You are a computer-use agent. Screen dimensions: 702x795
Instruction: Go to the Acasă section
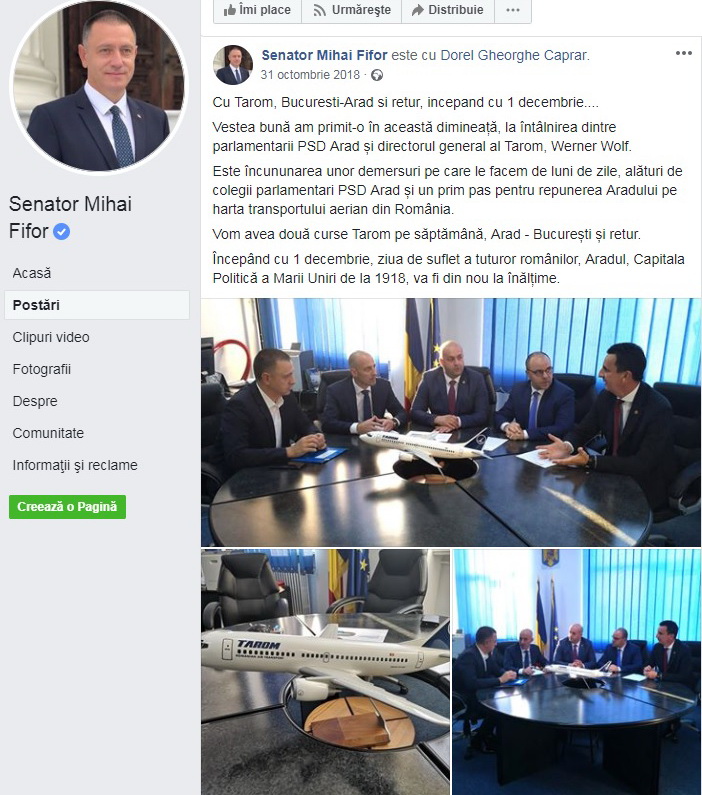pos(32,273)
